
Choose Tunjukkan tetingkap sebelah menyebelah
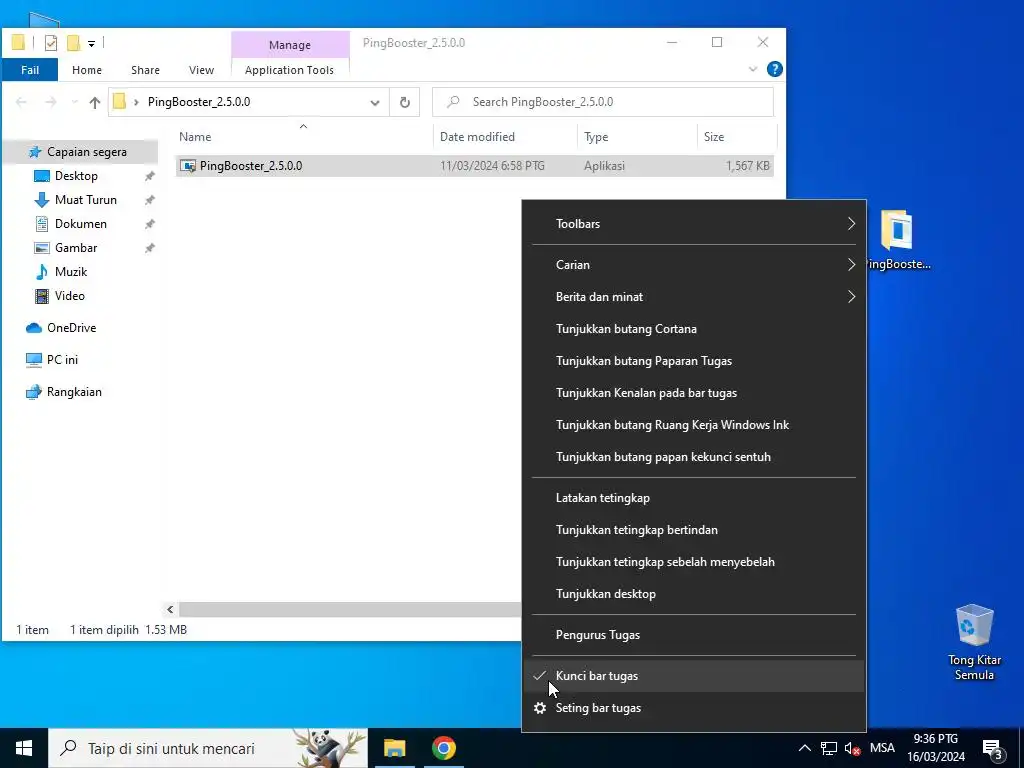pos(694,562)
